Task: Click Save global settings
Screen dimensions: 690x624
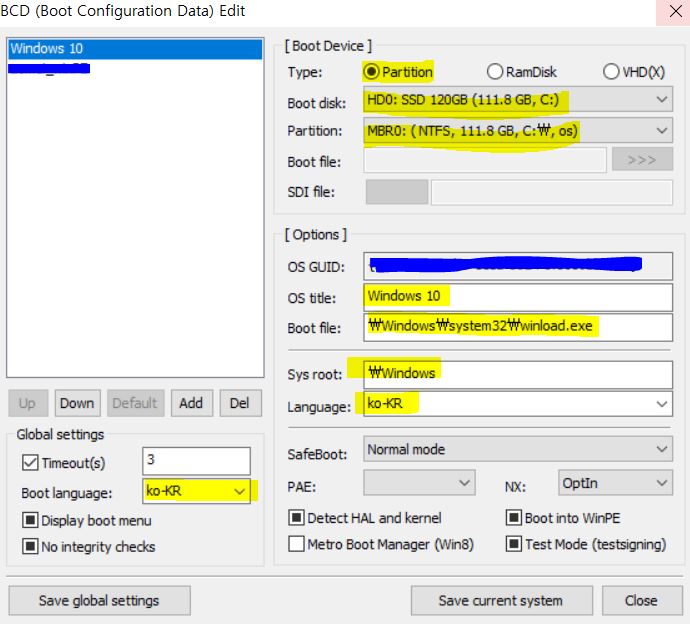Action: (99, 600)
